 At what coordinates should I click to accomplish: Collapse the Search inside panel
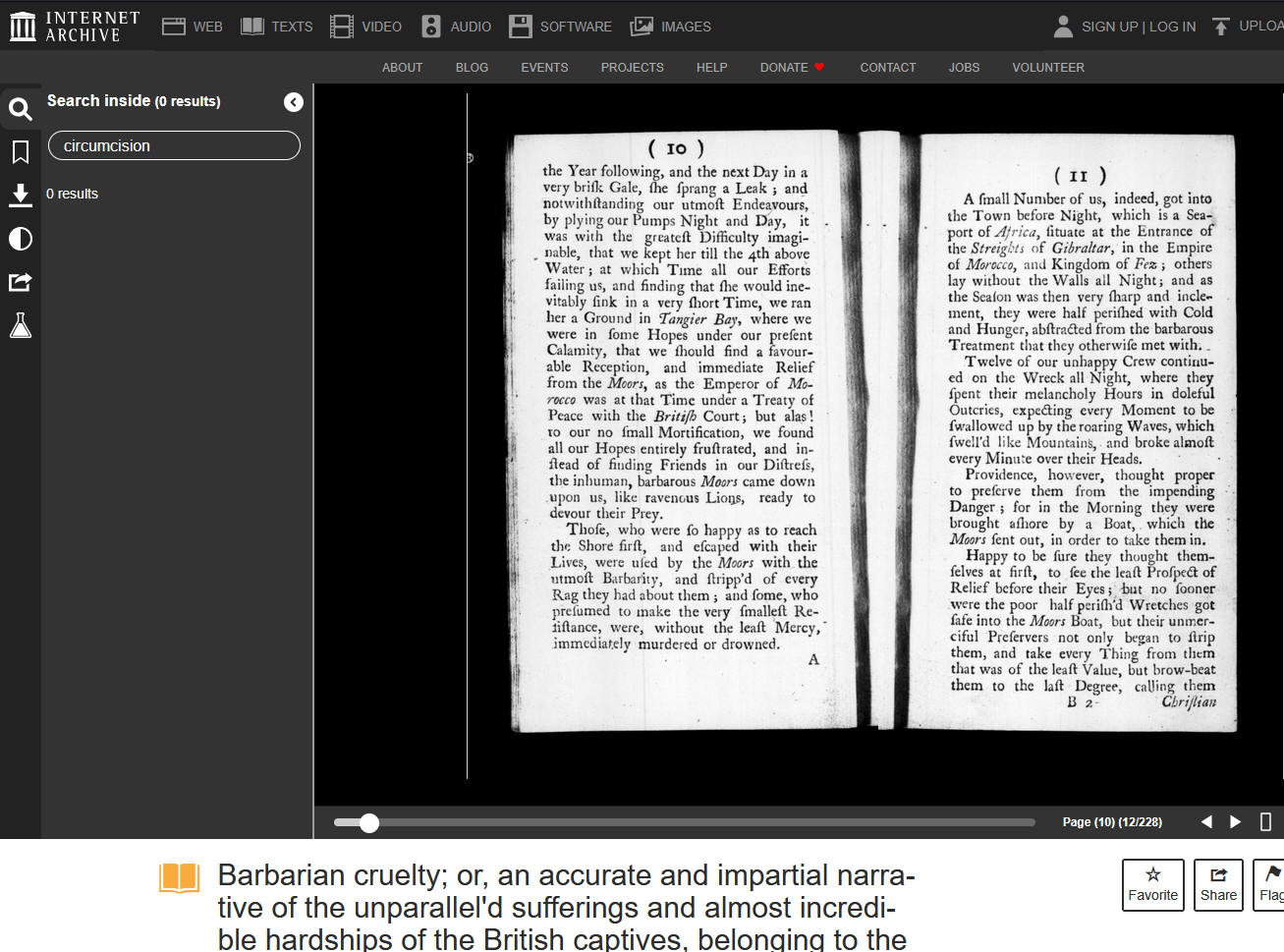point(293,102)
